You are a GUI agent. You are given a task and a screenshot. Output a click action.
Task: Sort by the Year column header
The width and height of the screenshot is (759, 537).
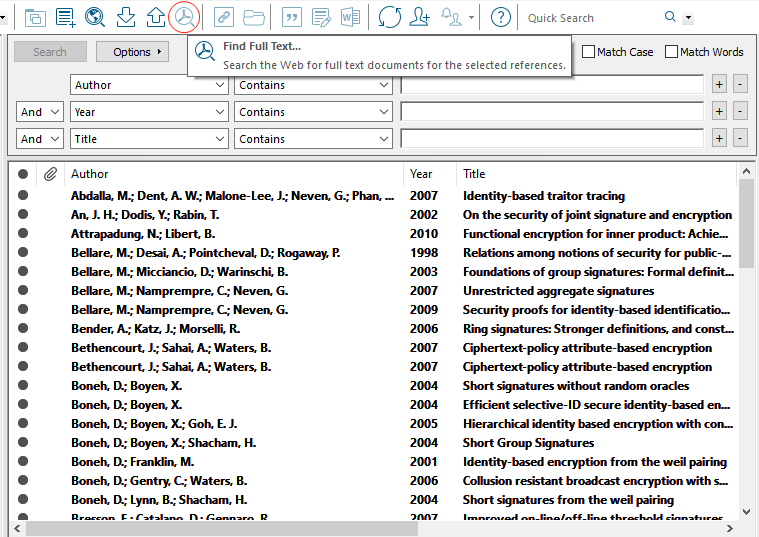[x=430, y=174]
